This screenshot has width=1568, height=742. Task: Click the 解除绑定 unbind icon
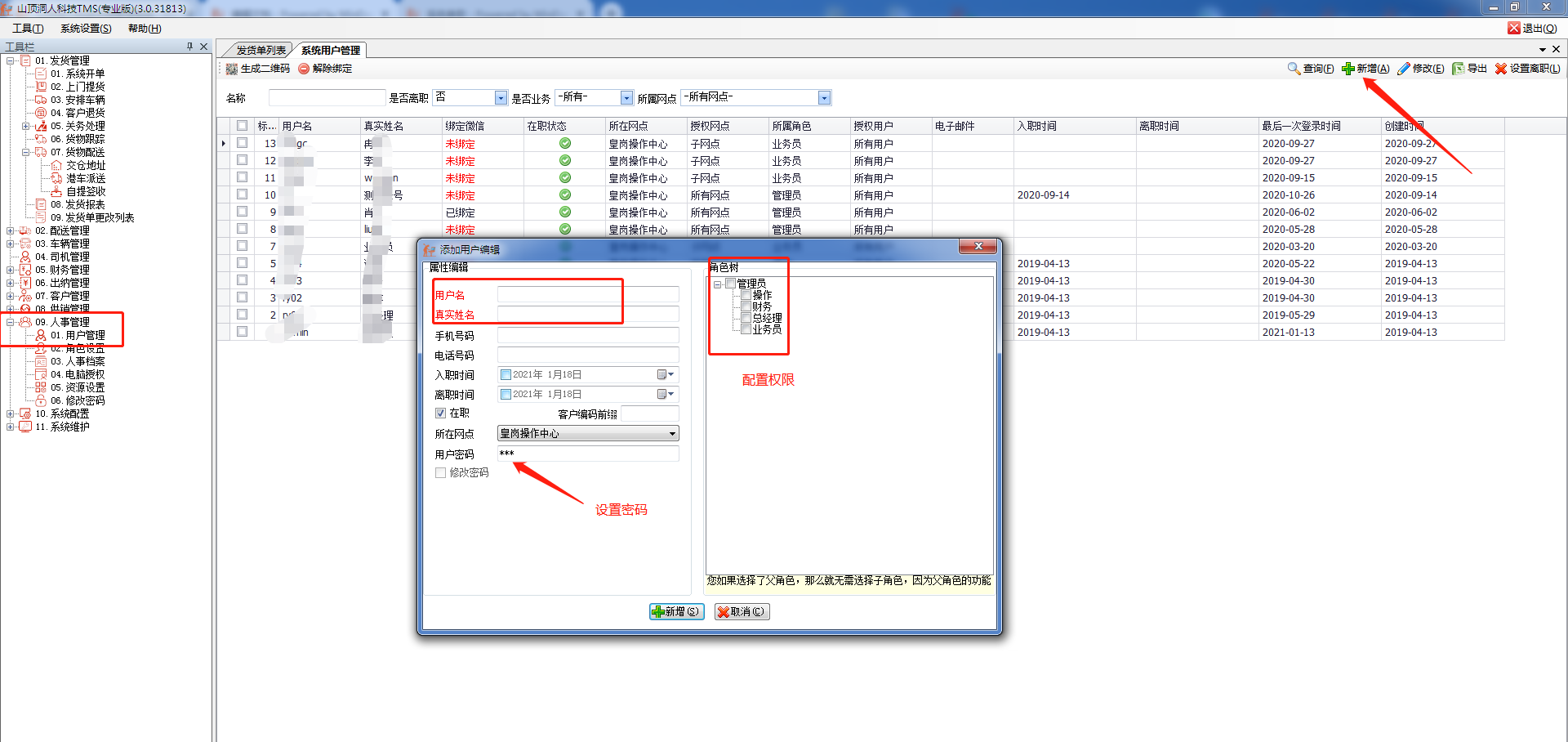point(304,69)
